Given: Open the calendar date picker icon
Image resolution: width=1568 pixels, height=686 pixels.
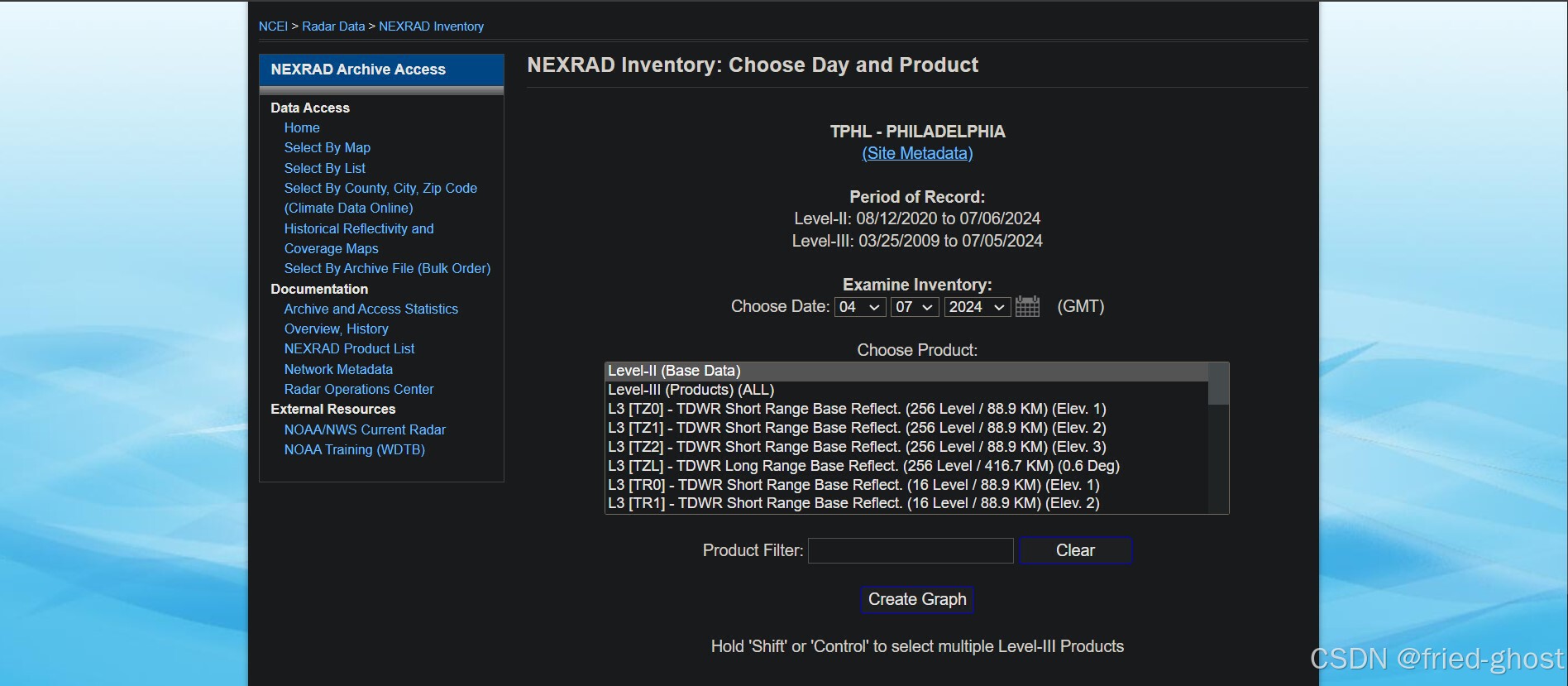Looking at the screenshot, I should 1027,306.
